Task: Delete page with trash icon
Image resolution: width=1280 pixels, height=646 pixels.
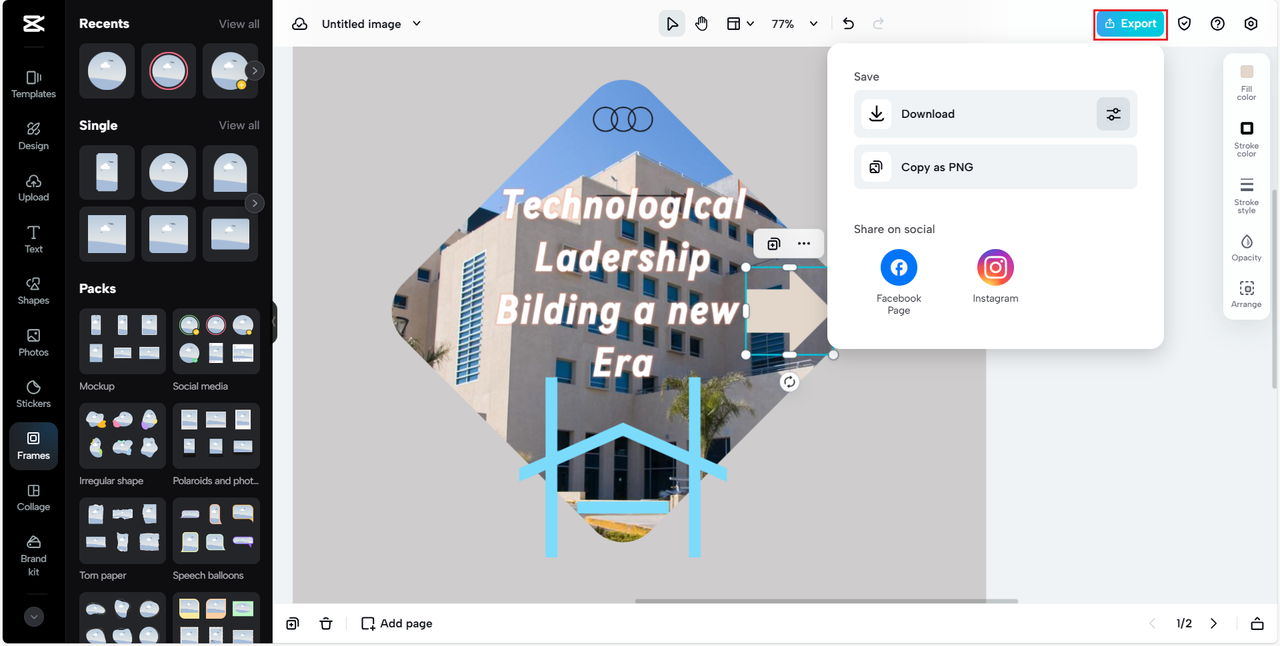Action: [325, 623]
